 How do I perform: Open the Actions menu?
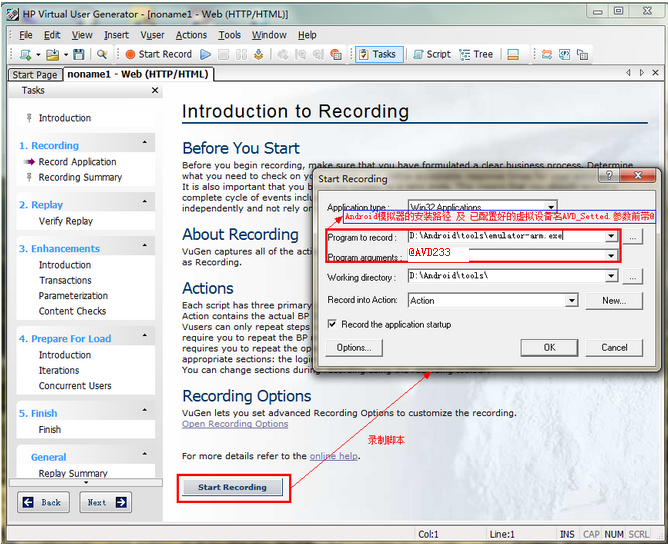click(x=191, y=35)
